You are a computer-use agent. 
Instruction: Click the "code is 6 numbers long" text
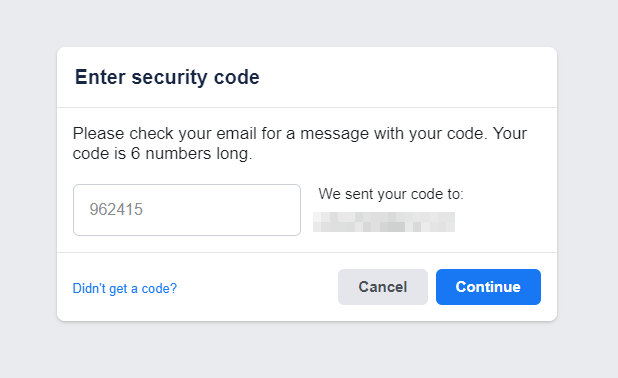tap(162, 154)
